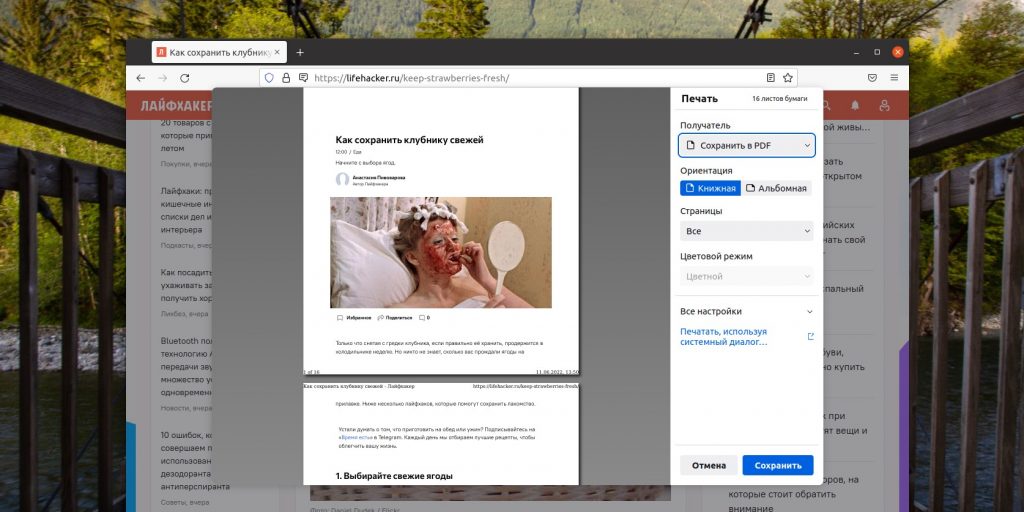Open the shield tracking protection icon
Viewport: 1024px width, 512px height.
(x=268, y=78)
